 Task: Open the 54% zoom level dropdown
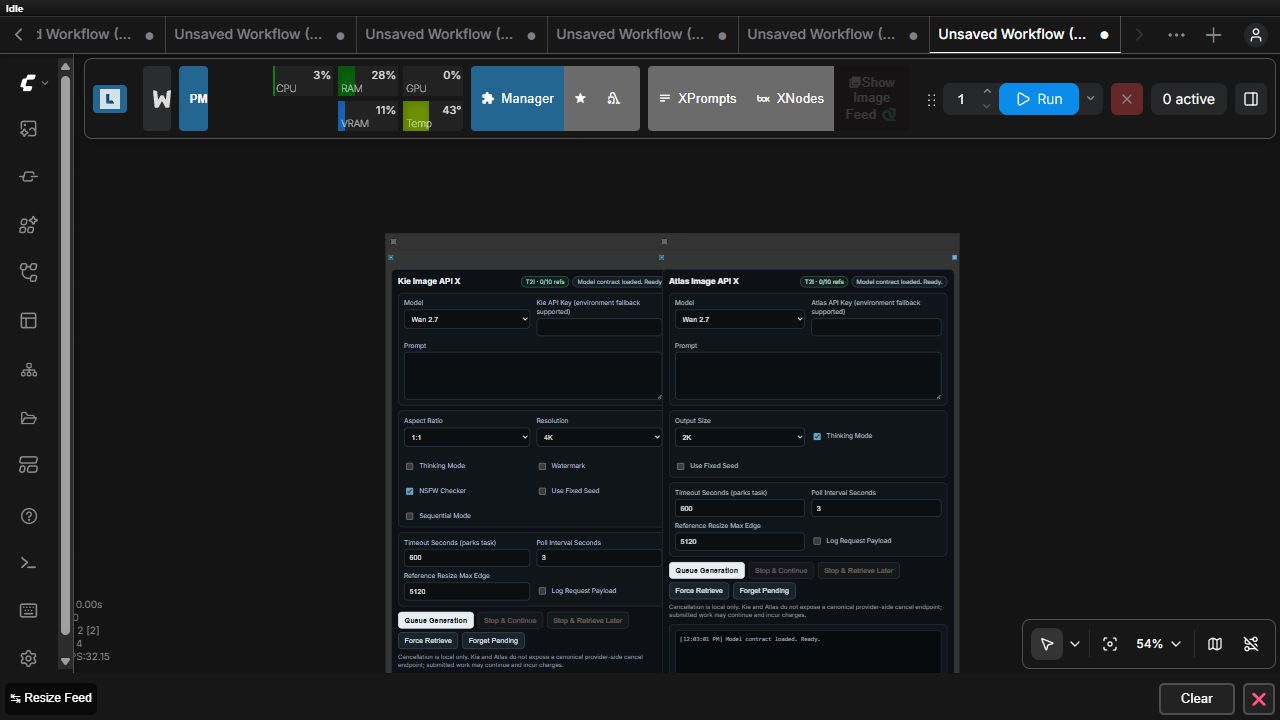coord(1158,644)
